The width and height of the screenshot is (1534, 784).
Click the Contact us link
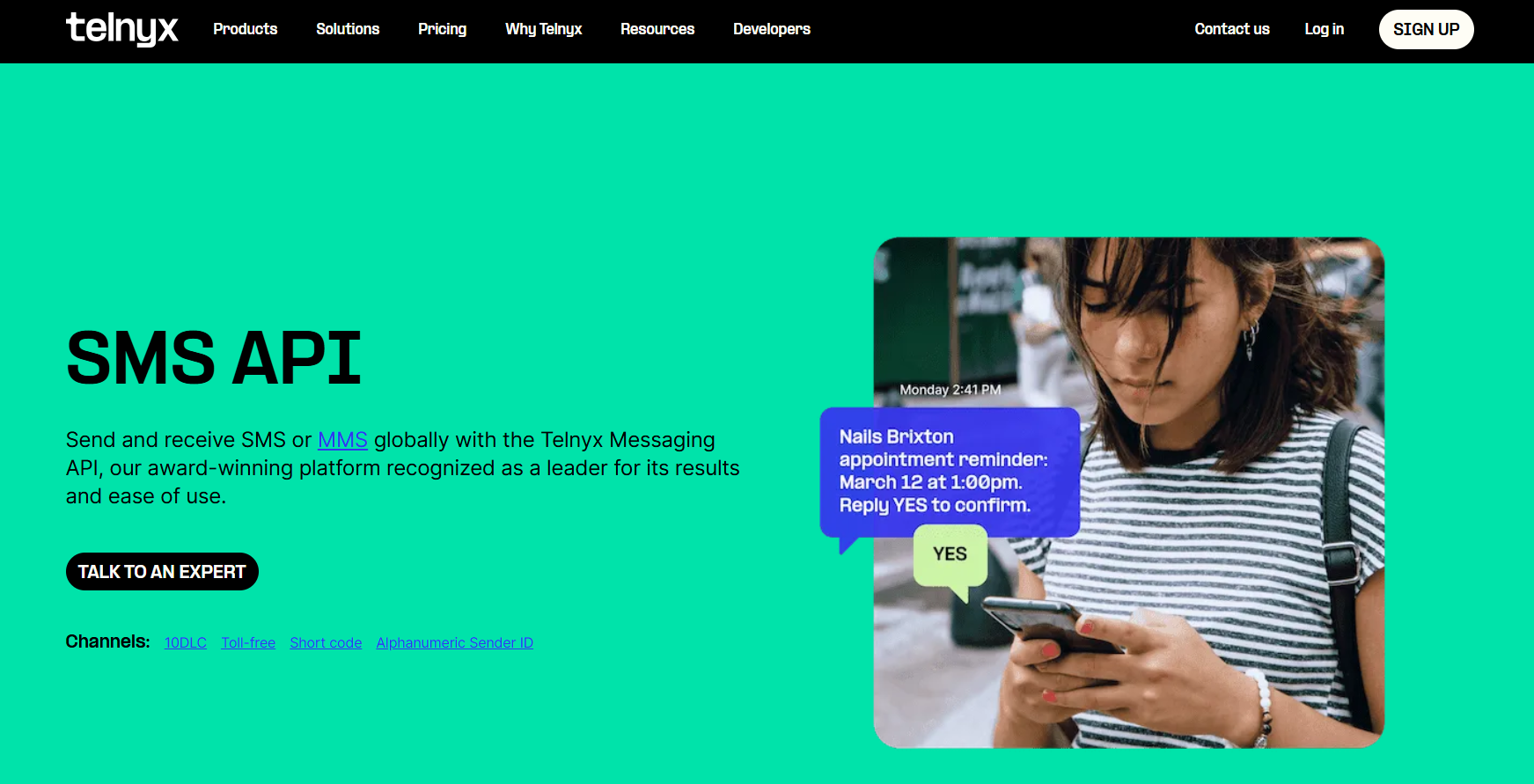click(x=1232, y=29)
